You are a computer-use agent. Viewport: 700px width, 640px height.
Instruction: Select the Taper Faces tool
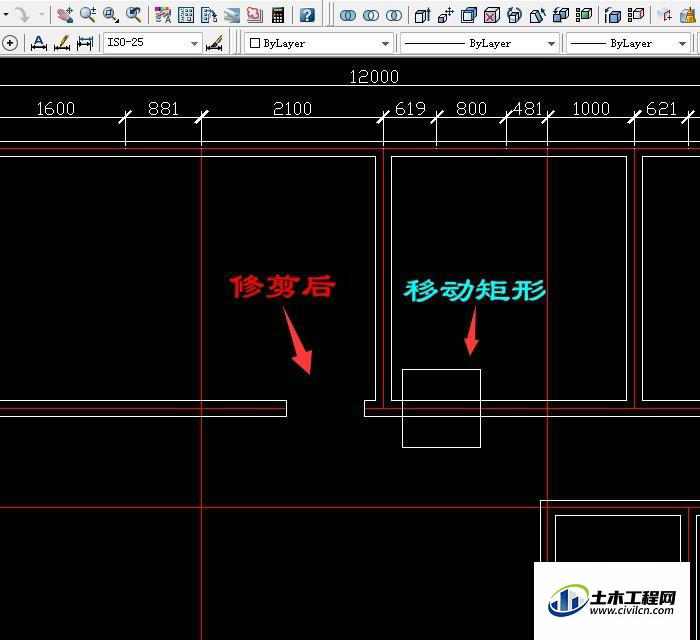click(x=538, y=15)
